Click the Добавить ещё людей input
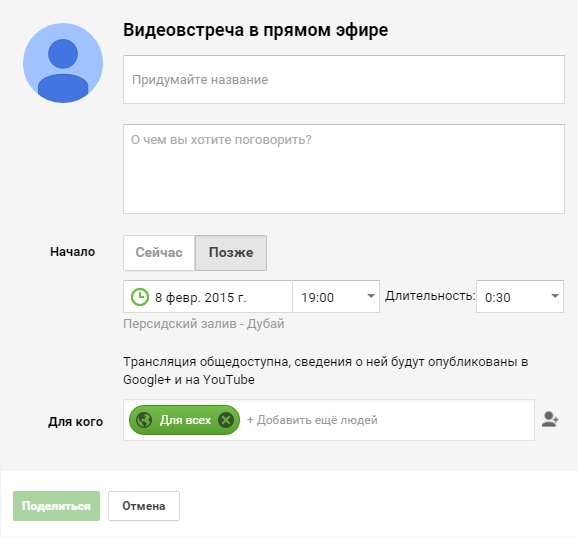This screenshot has width=578, height=538. 387,420
